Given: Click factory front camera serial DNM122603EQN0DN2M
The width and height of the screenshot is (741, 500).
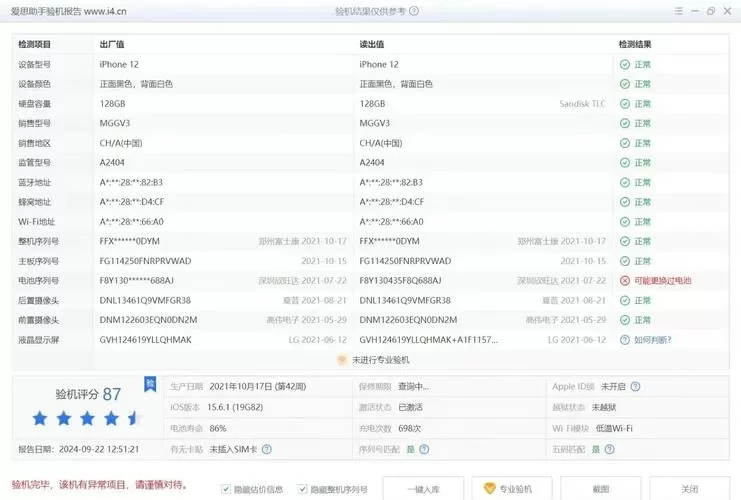Looking at the screenshot, I should (x=148, y=320).
